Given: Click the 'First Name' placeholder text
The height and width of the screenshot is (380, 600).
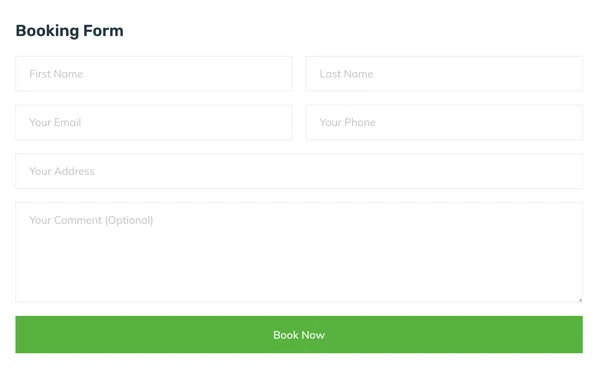Looking at the screenshot, I should tap(56, 74).
